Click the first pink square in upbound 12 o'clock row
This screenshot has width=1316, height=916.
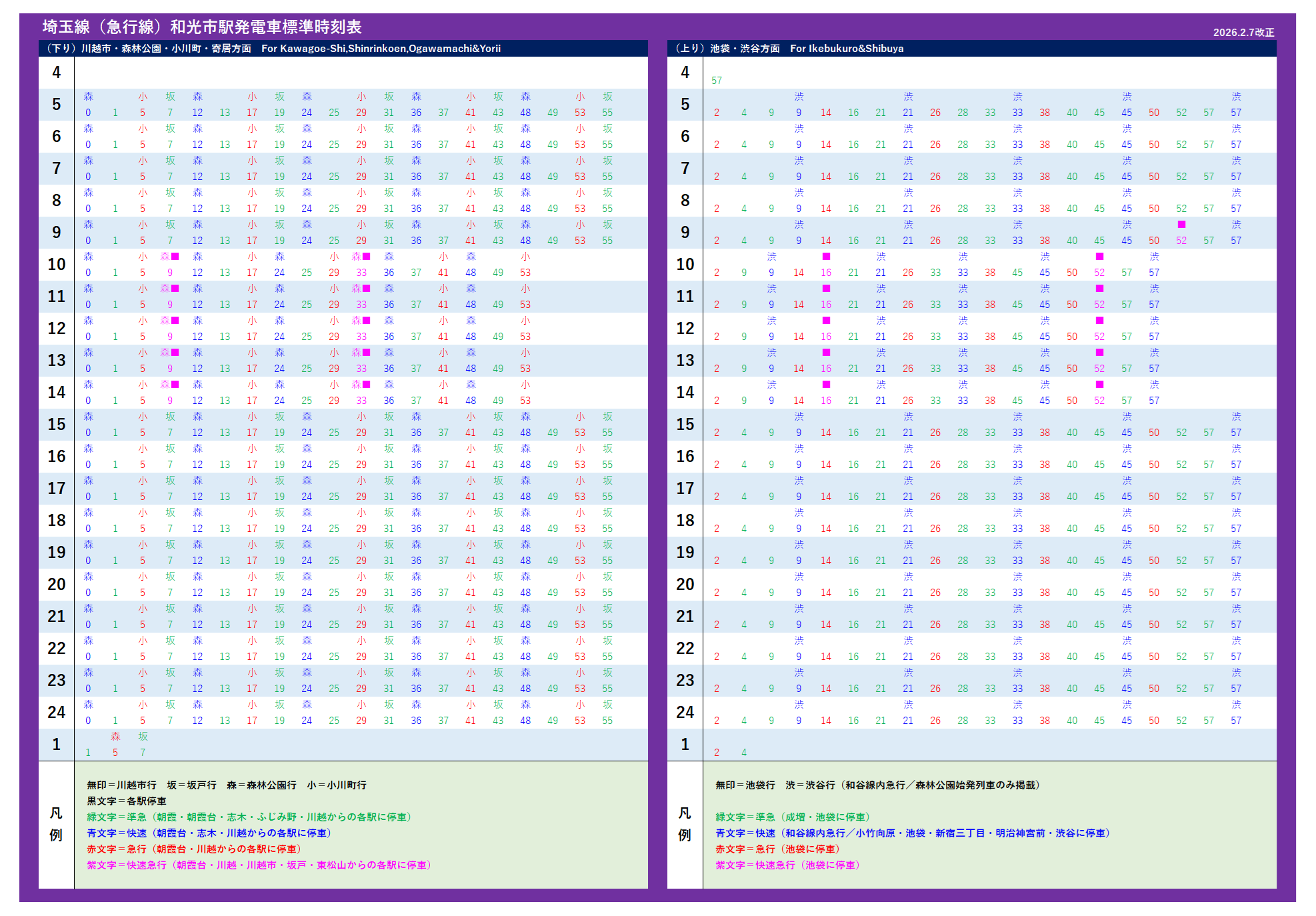coord(826,321)
